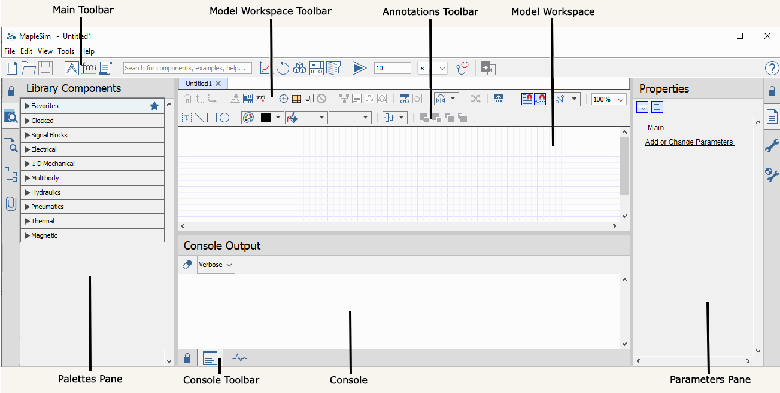
Task: Click the eraser icon in Console Output
Action: pos(188,265)
